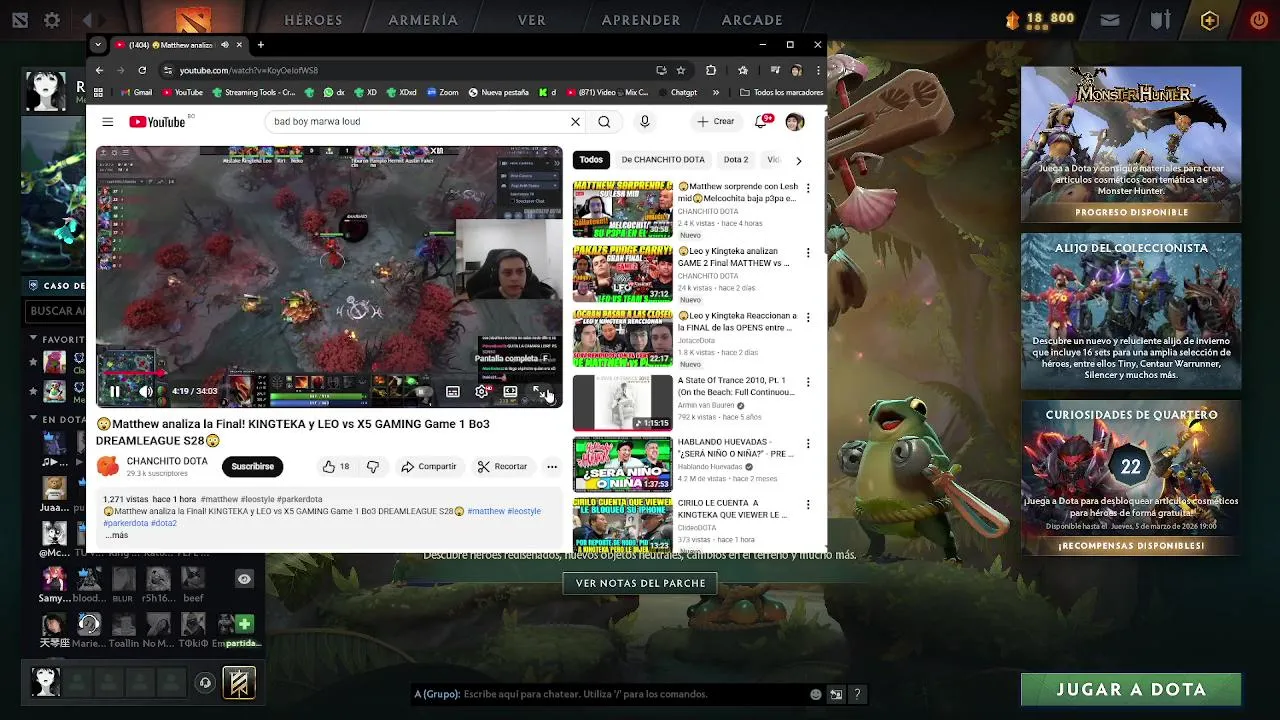Open the chat help question mark
The height and width of the screenshot is (720, 1280).
[x=857, y=694]
